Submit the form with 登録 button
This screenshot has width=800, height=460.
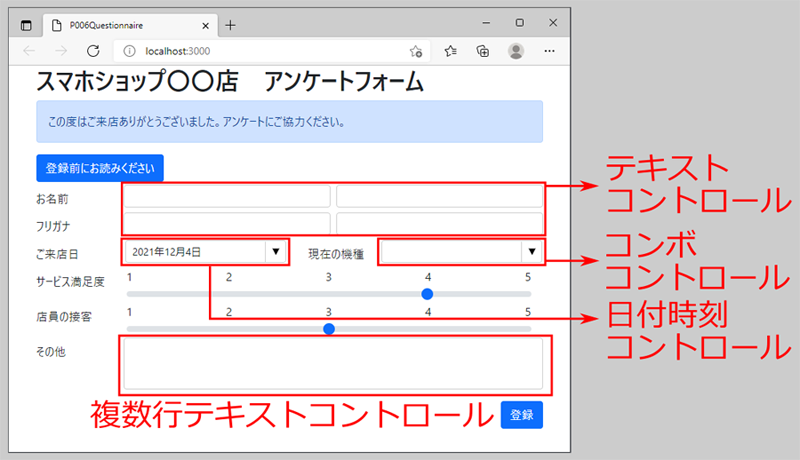pyautogui.click(x=522, y=415)
